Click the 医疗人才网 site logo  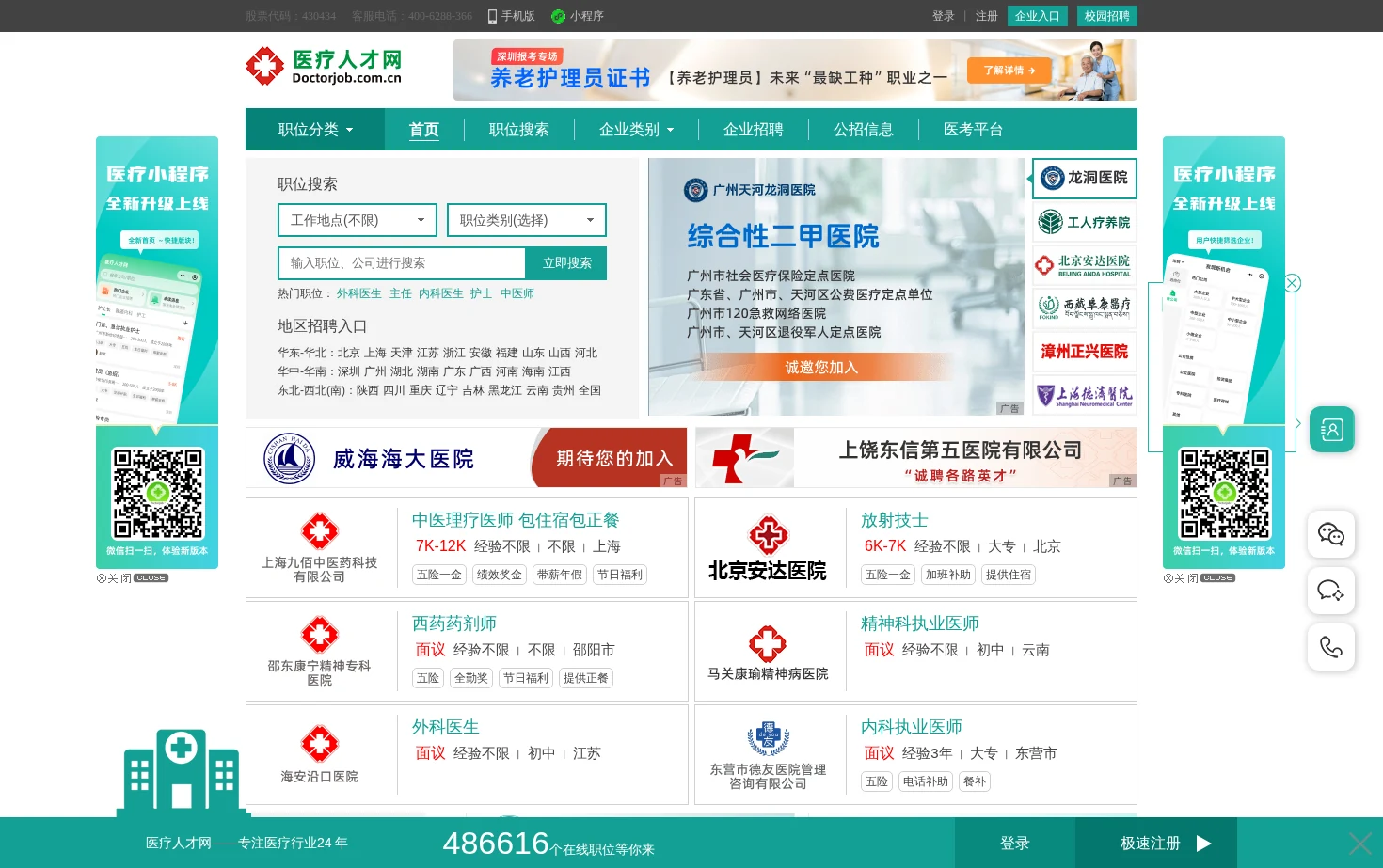(x=324, y=67)
